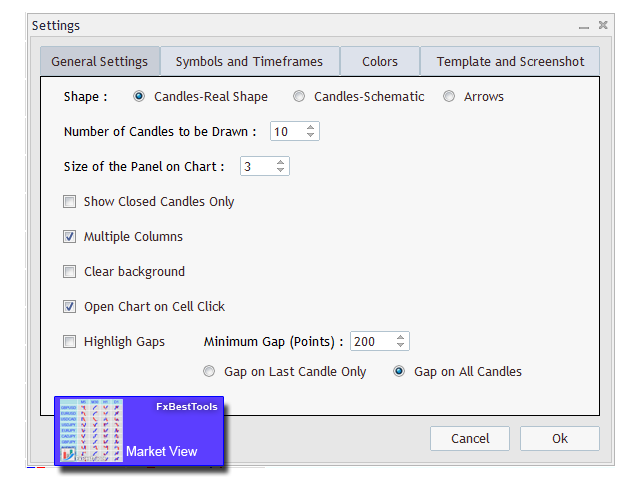Increase Minimum Gap points up arrow
This screenshot has width=640, height=480.
(400, 337)
